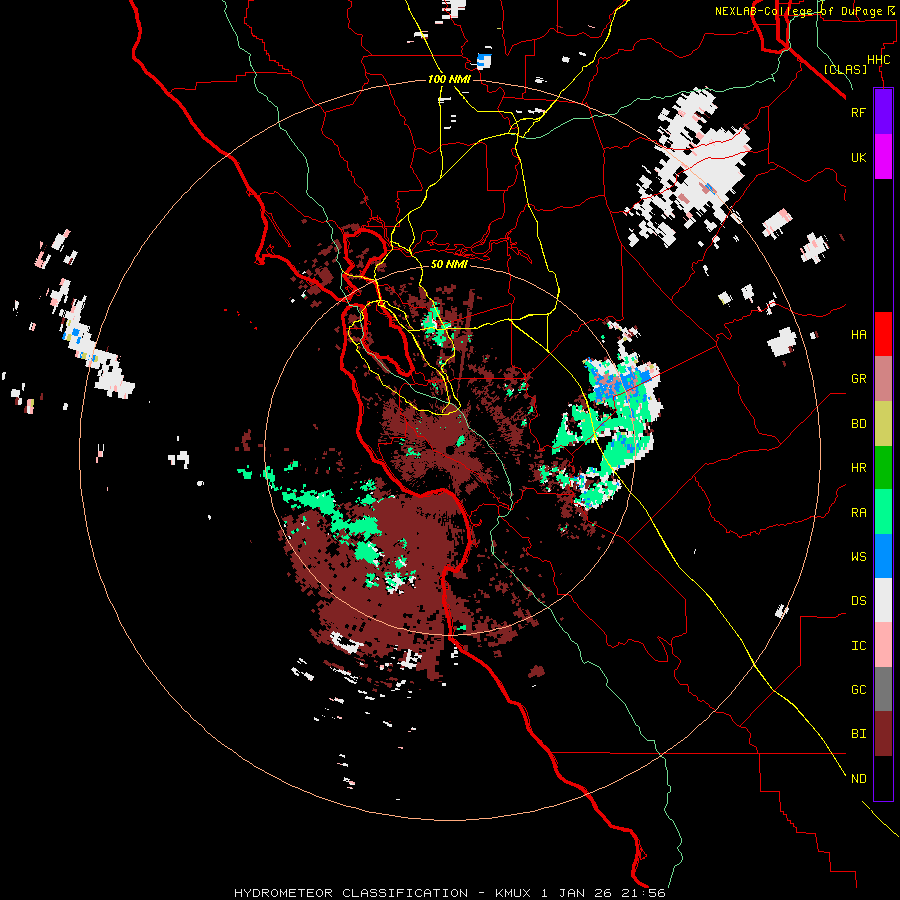The image size is (900, 900).
Task: Click the HYDROMETEOR CLASSIFICATION caption text
Action: tap(351, 893)
